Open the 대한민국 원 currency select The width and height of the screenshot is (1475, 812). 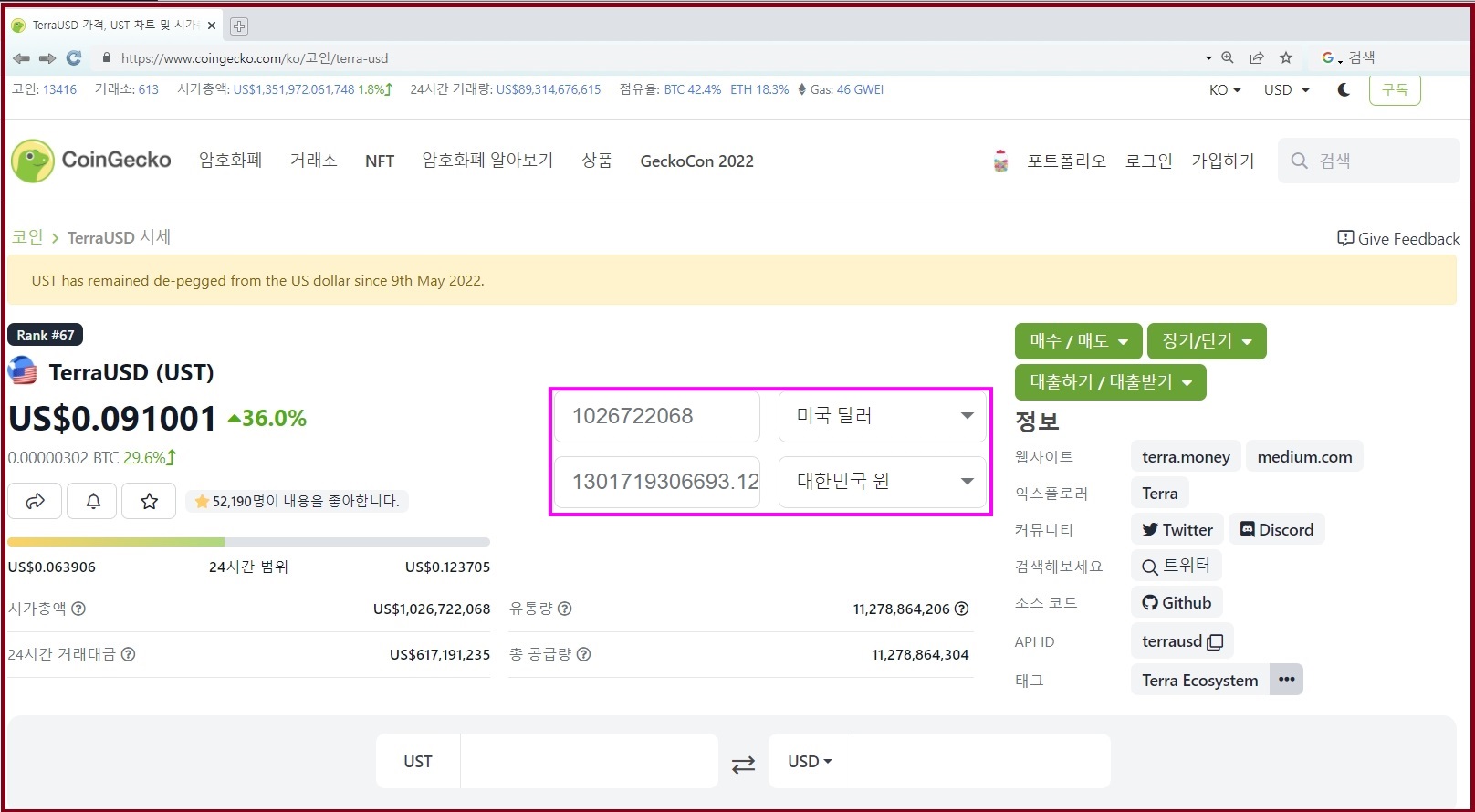click(882, 482)
